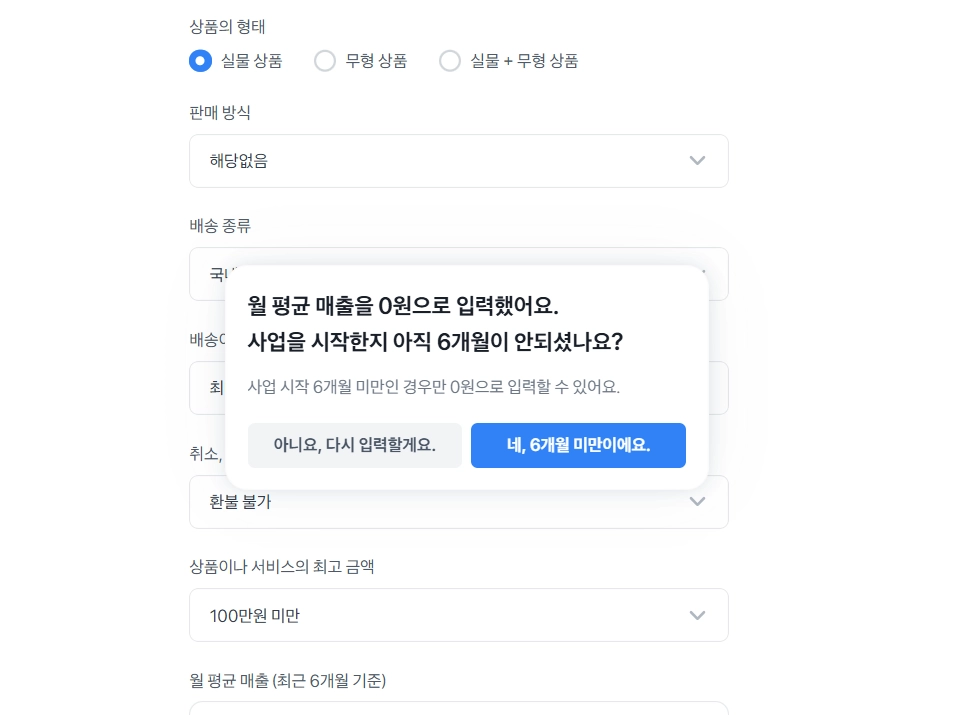Open the 100만원 미만 maximum price dropdown

tap(458, 615)
